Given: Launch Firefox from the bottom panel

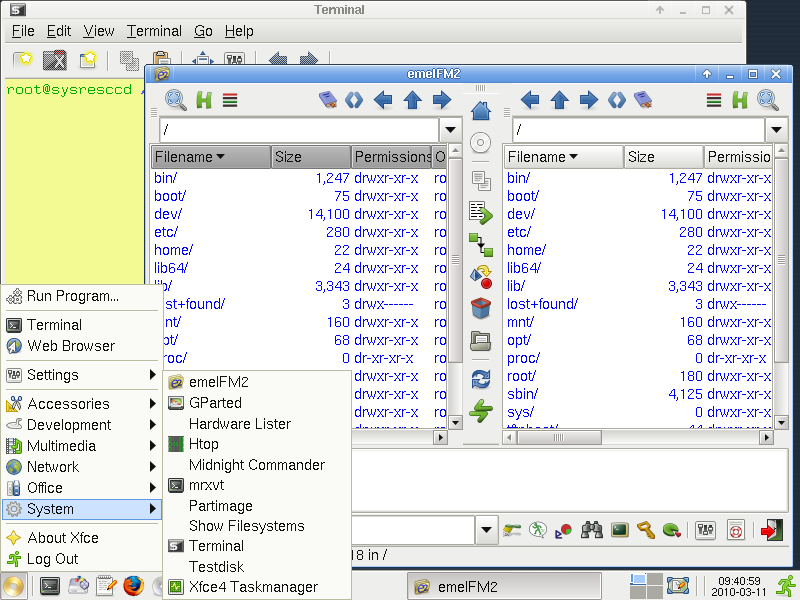Looking at the screenshot, I should [x=133, y=587].
